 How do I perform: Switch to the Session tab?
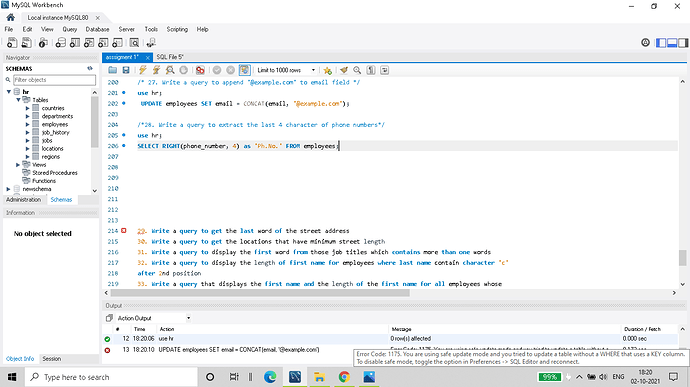point(51,359)
